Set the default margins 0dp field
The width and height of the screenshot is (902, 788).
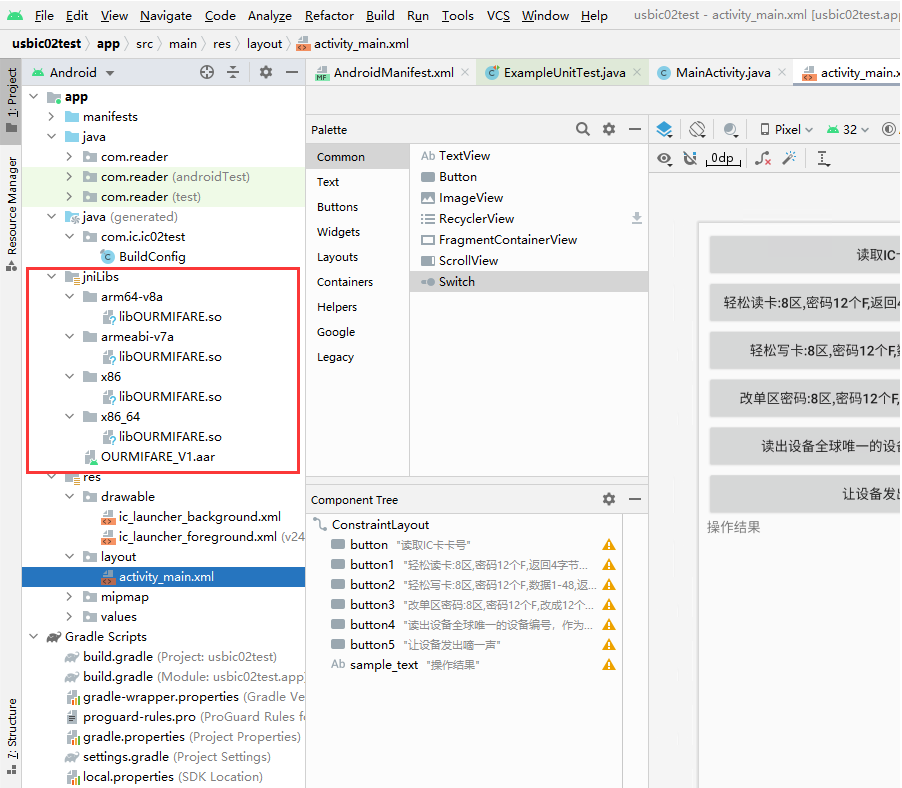pos(722,158)
